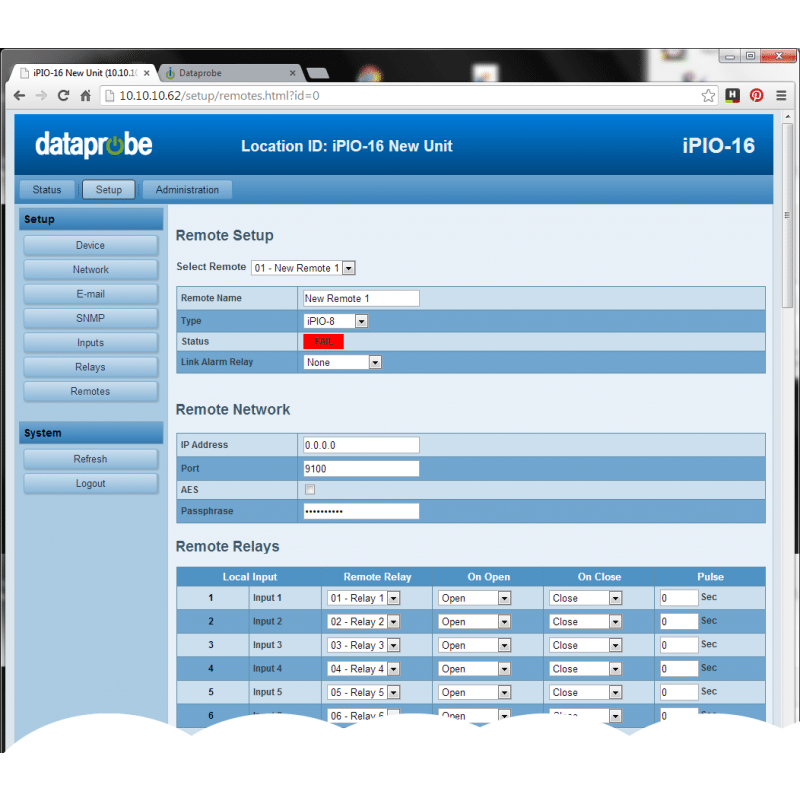Close the iPIO-16 New Unit tab
The image size is (800, 800).
click(146, 73)
